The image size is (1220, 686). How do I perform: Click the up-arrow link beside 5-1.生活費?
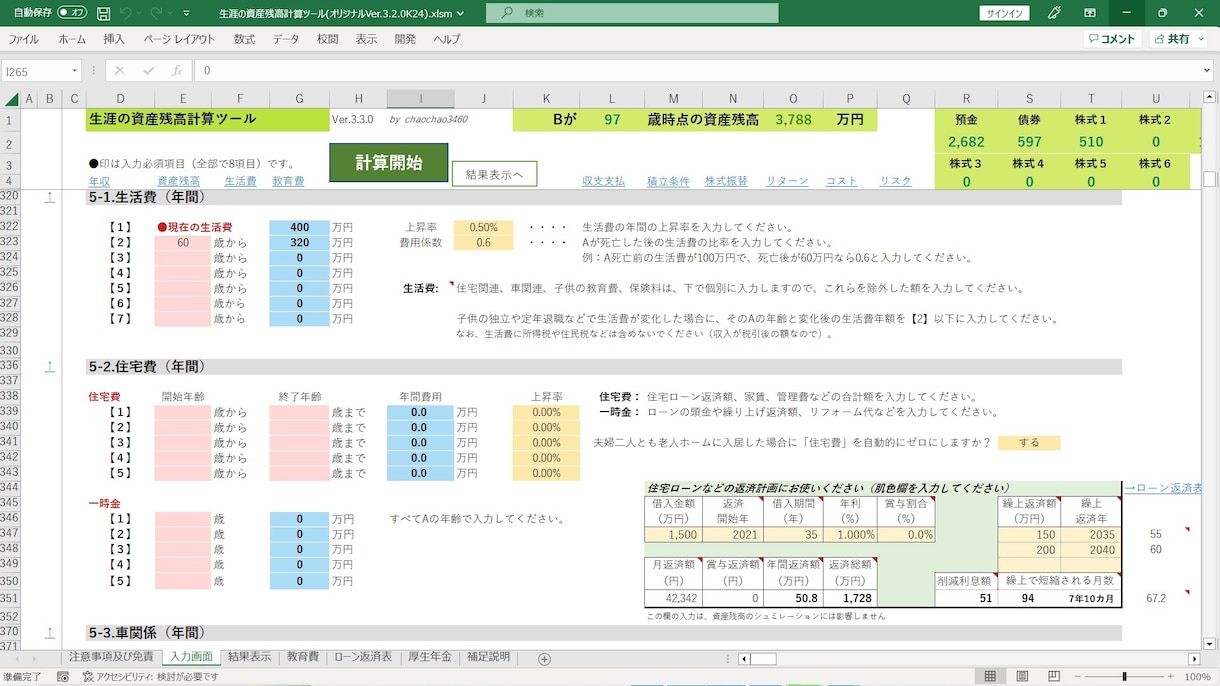tap(49, 197)
